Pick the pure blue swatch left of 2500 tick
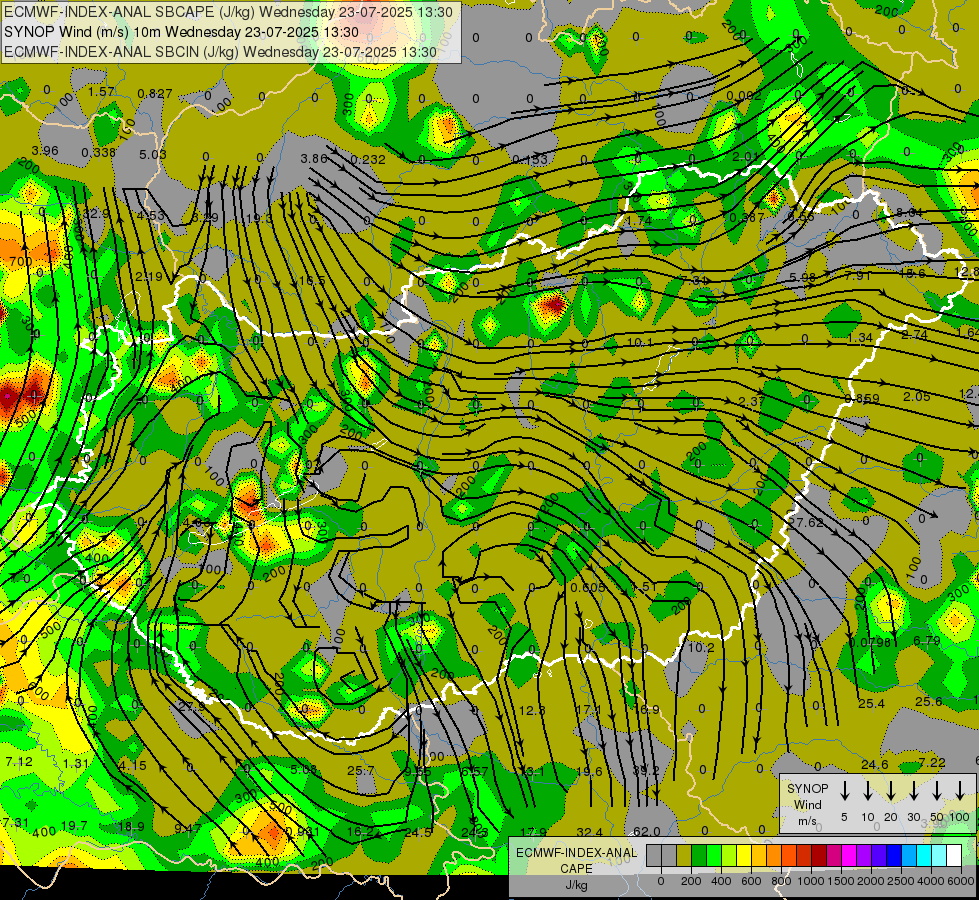The image size is (979, 900). 893,856
